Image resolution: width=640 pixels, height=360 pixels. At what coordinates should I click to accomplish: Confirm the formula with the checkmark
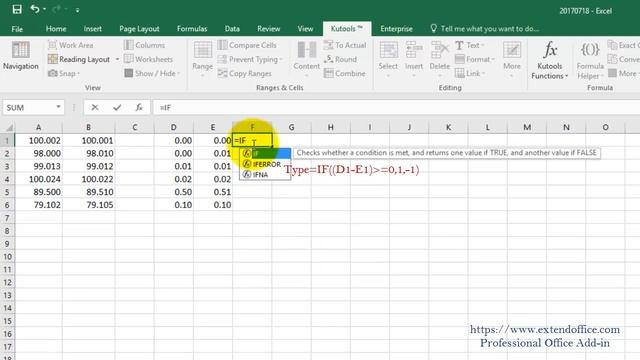click(x=117, y=107)
